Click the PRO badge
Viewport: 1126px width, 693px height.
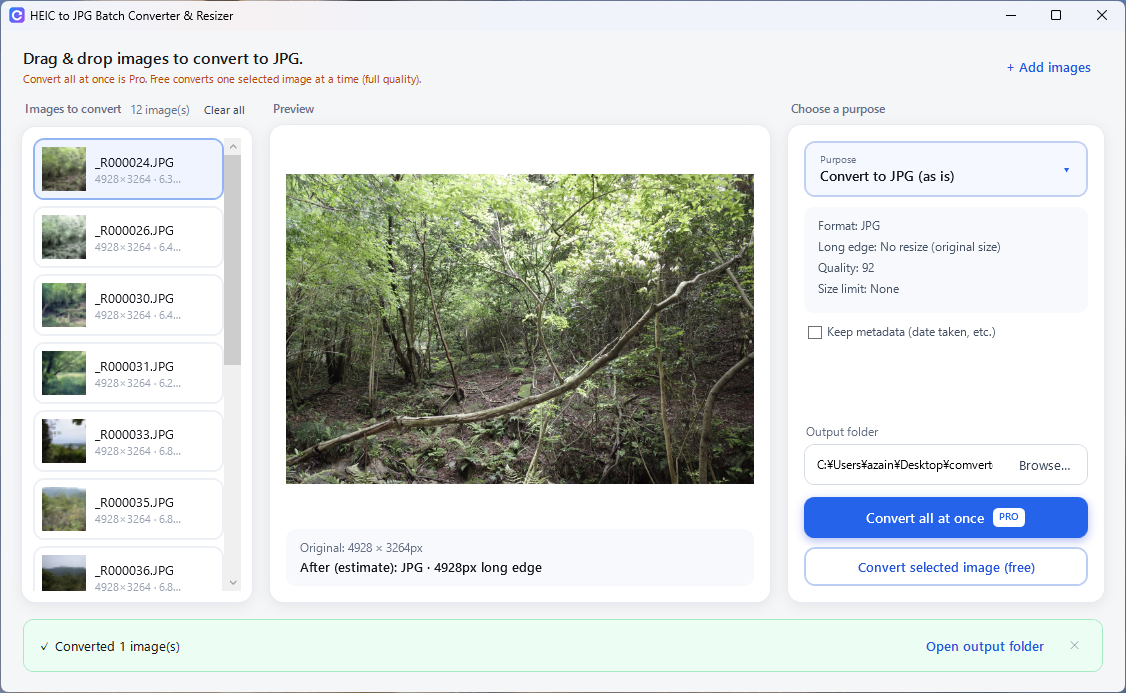click(x=1008, y=517)
